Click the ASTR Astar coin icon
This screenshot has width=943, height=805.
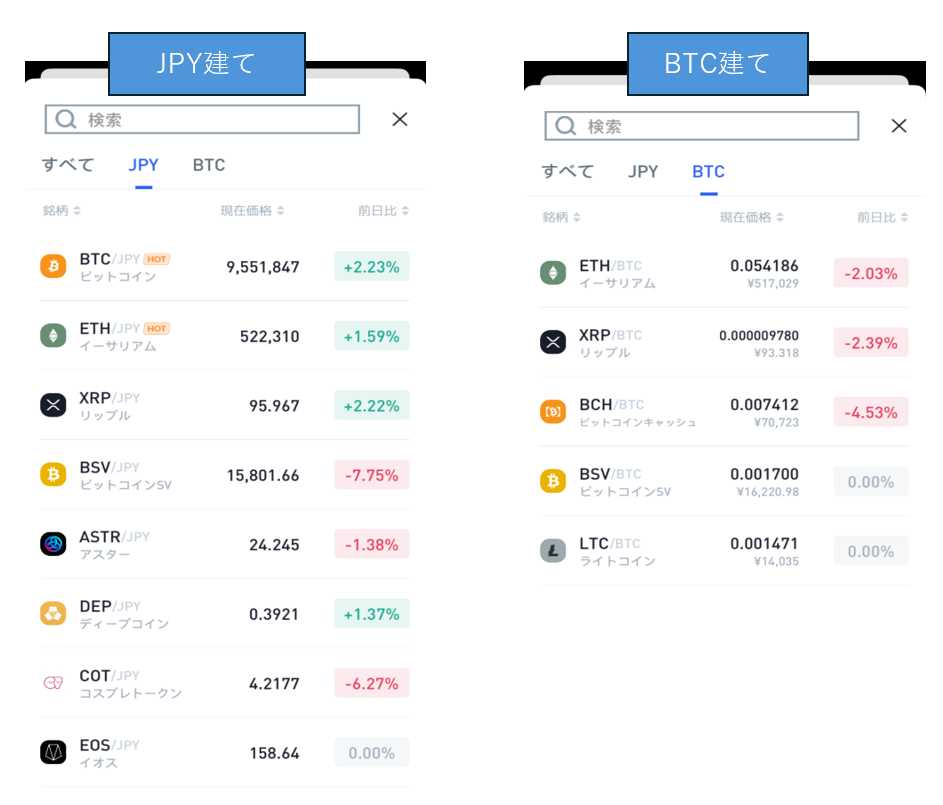click(53, 544)
